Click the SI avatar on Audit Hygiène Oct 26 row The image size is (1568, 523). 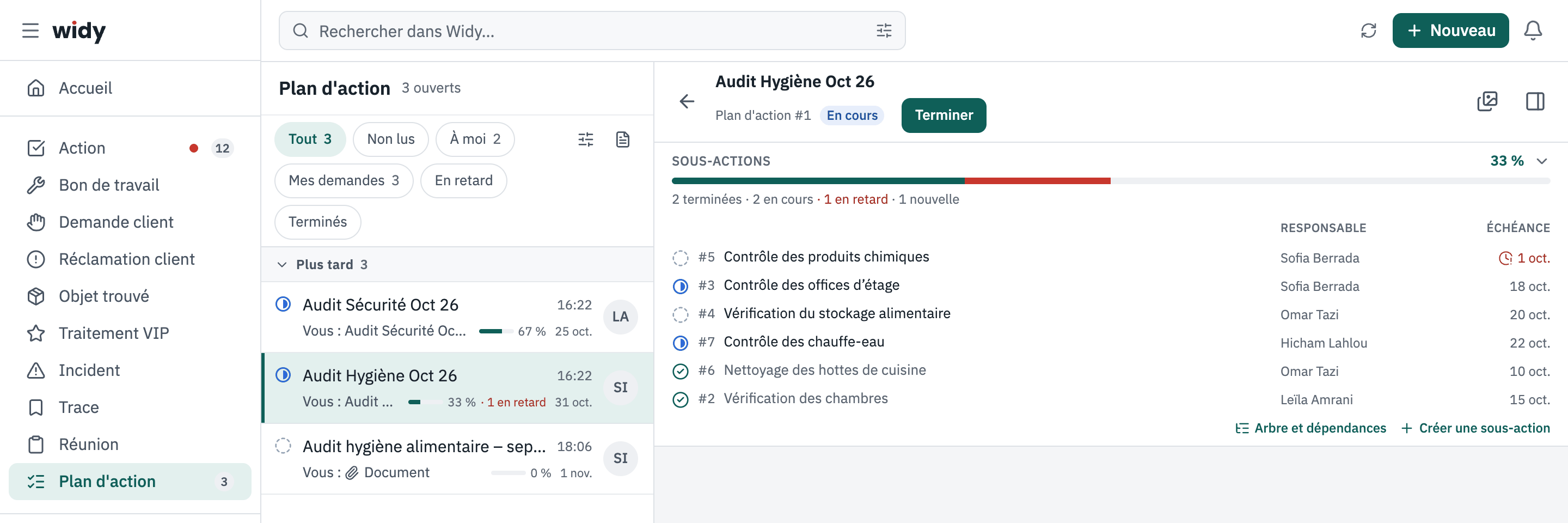[x=620, y=387]
